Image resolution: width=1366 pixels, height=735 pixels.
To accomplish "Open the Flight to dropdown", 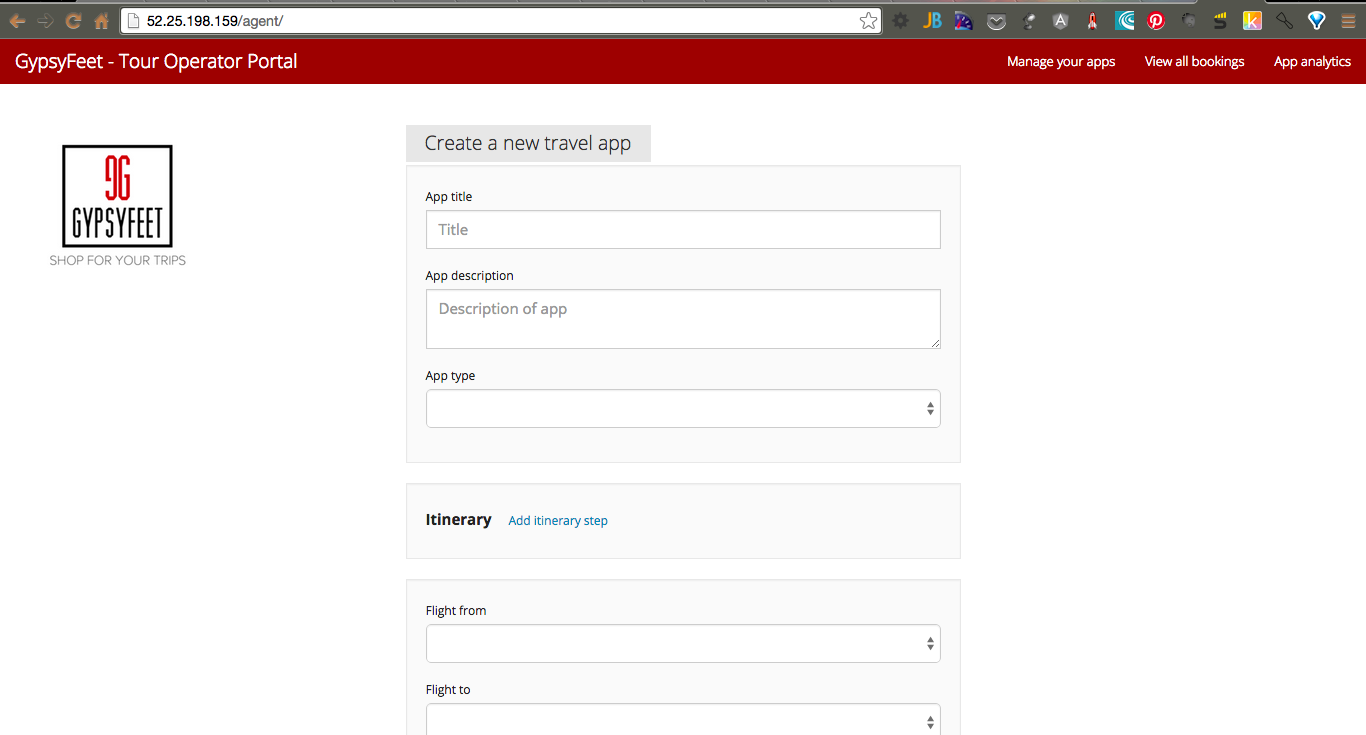I will pyautogui.click(x=683, y=720).
